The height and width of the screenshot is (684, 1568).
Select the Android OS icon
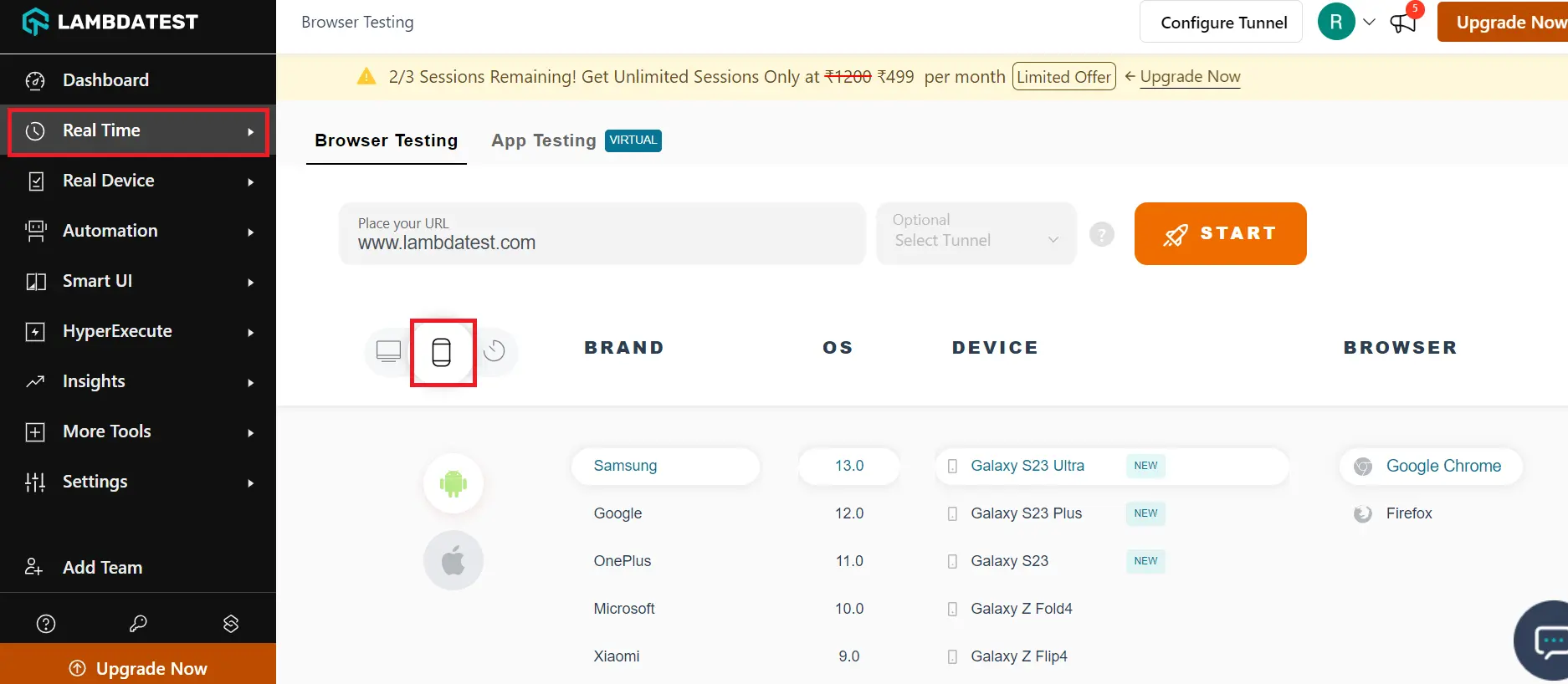pyautogui.click(x=453, y=483)
